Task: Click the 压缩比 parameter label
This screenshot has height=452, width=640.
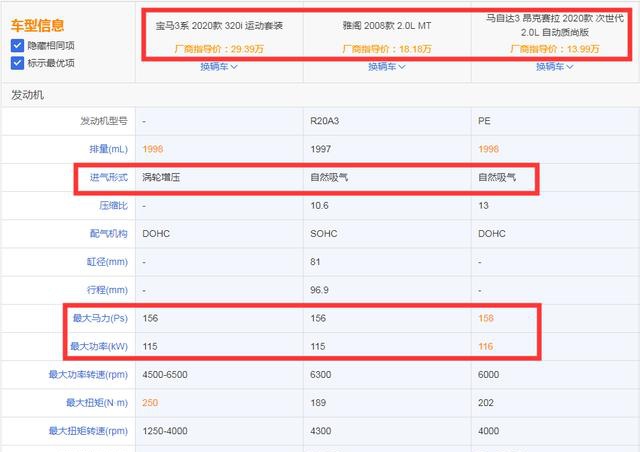Action: point(113,205)
